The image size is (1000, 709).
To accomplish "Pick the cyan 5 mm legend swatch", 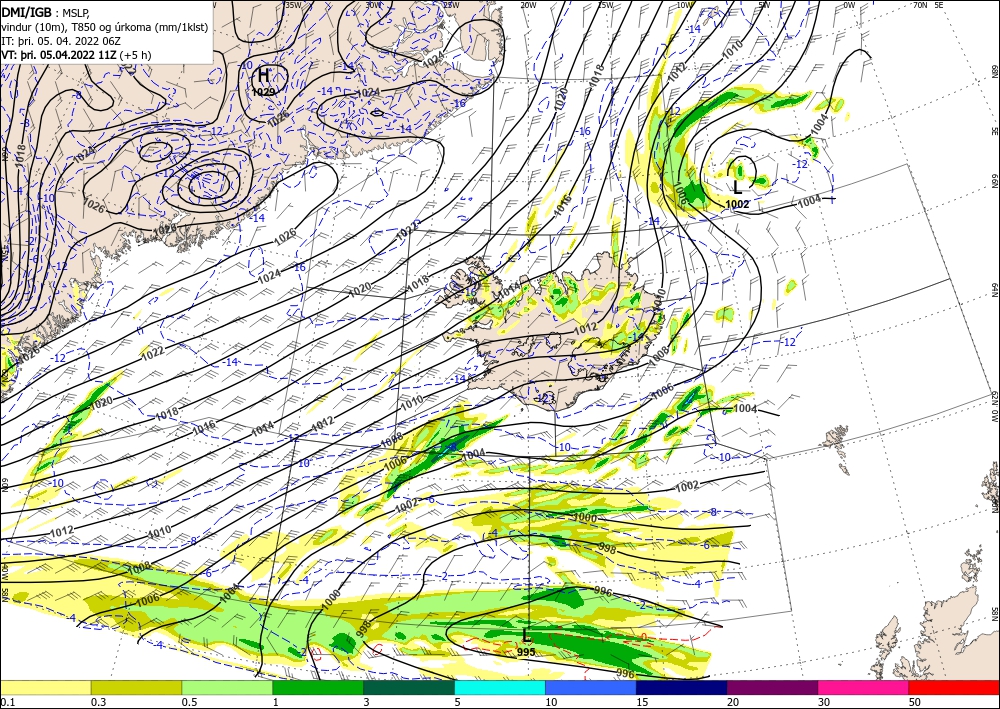I will (x=500, y=687).
